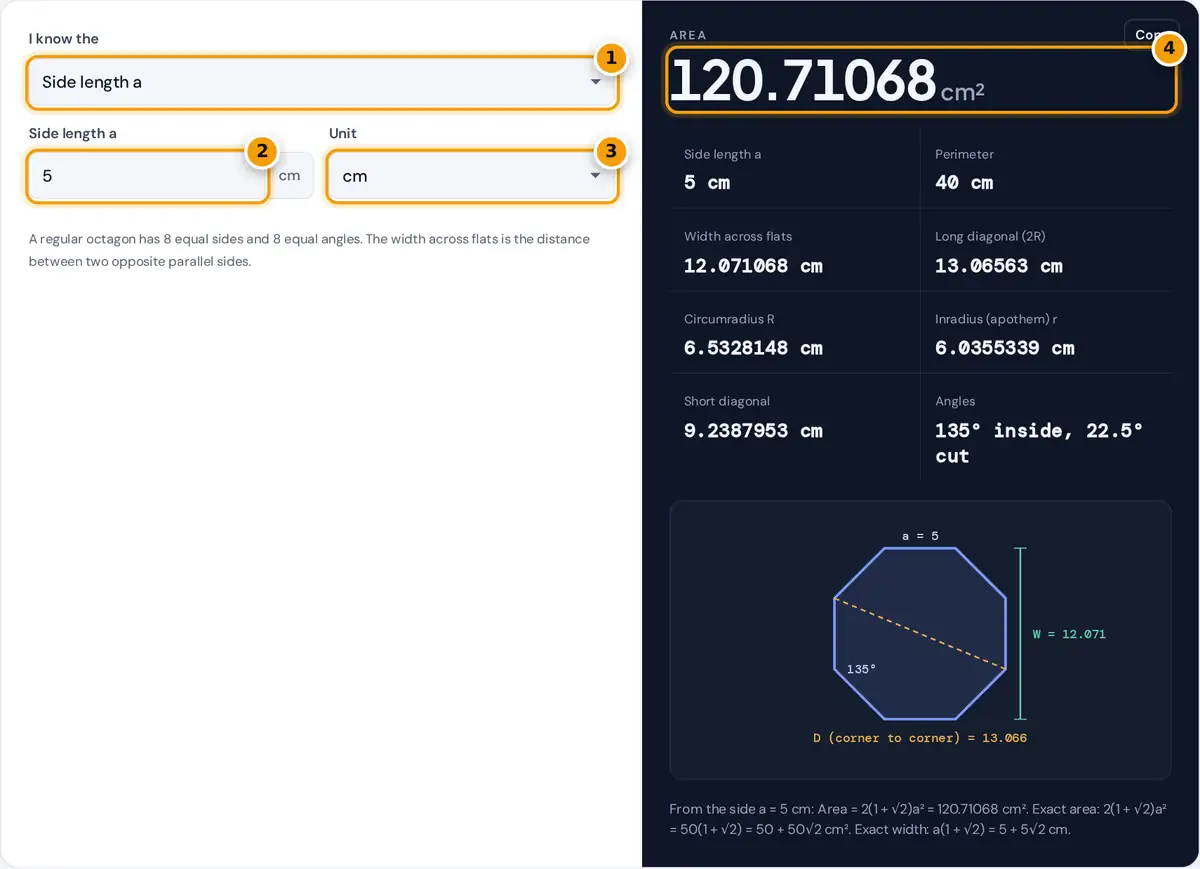Click the 135° angle label in diagram
Image resolution: width=1200 pixels, height=869 pixels.
[861, 669]
